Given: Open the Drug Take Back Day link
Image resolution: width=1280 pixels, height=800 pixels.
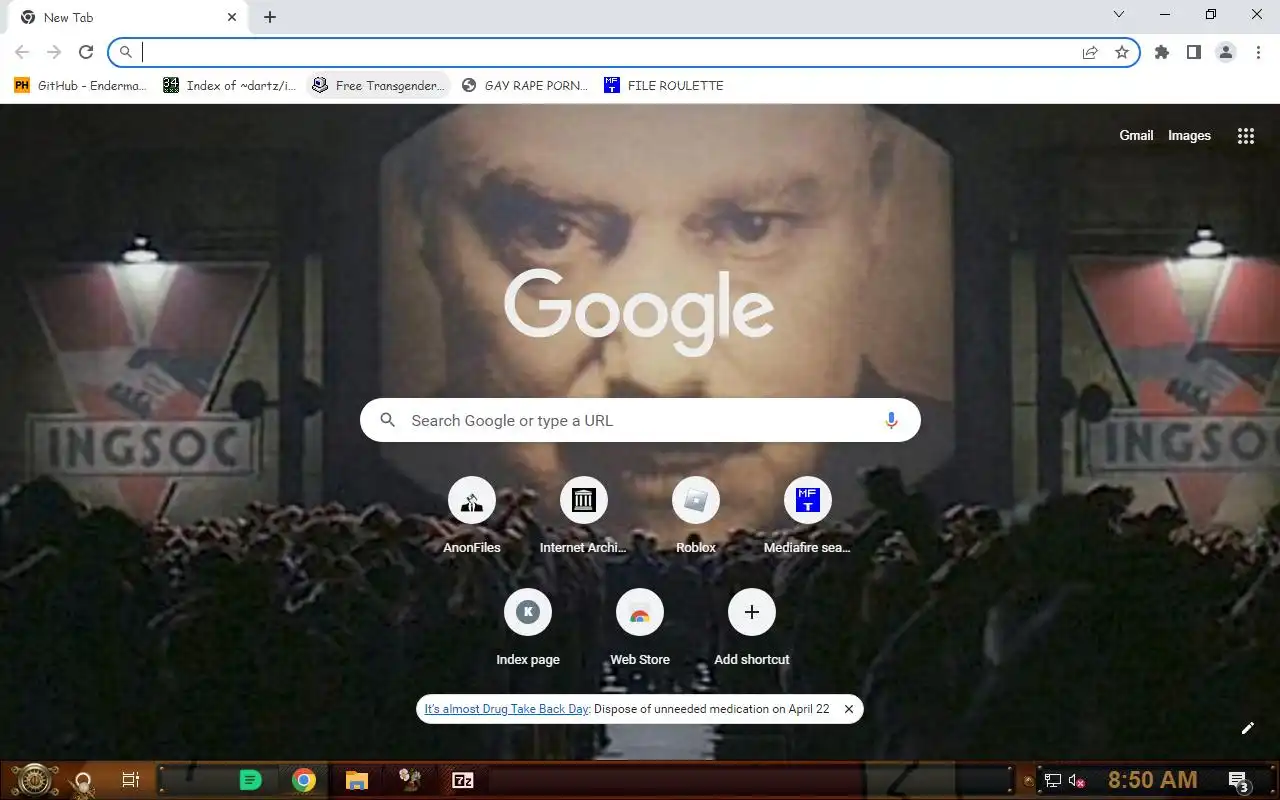Looking at the screenshot, I should point(507,709).
